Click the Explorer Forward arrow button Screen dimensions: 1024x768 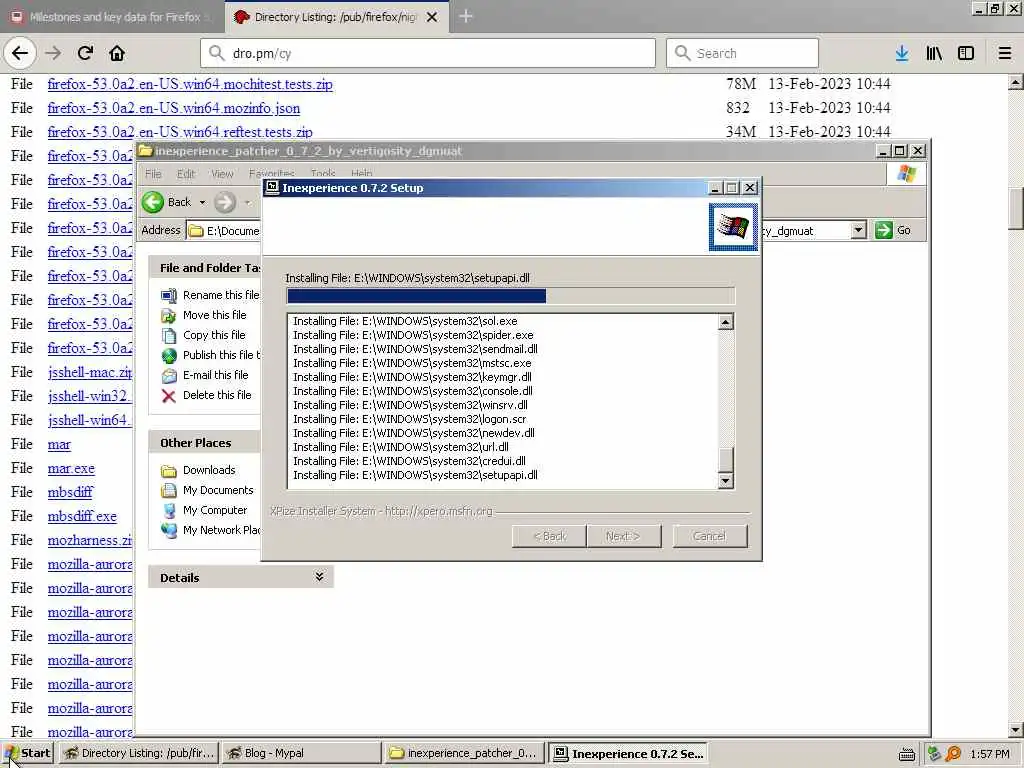coord(225,202)
